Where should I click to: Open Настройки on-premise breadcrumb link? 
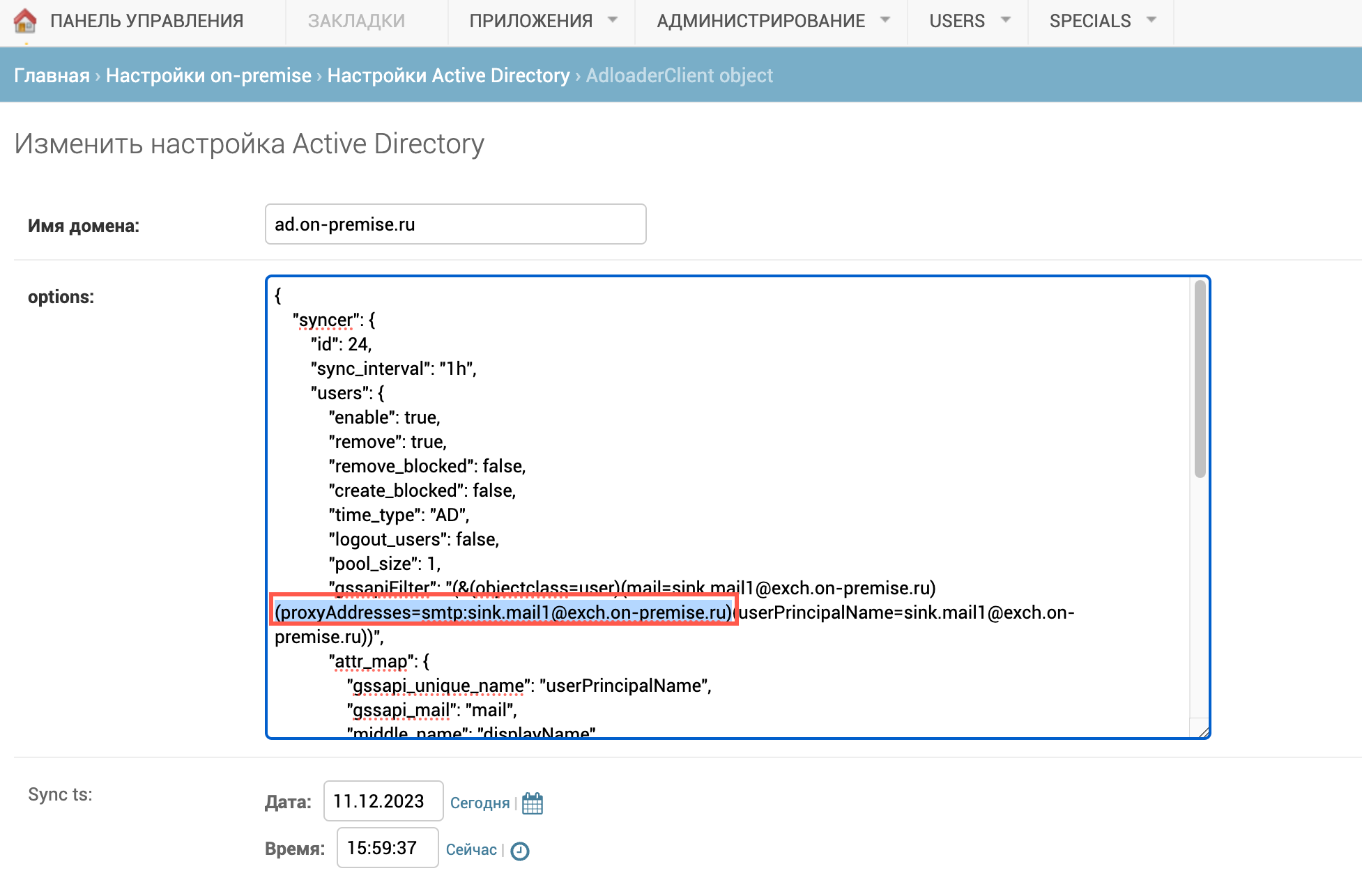[x=208, y=75]
